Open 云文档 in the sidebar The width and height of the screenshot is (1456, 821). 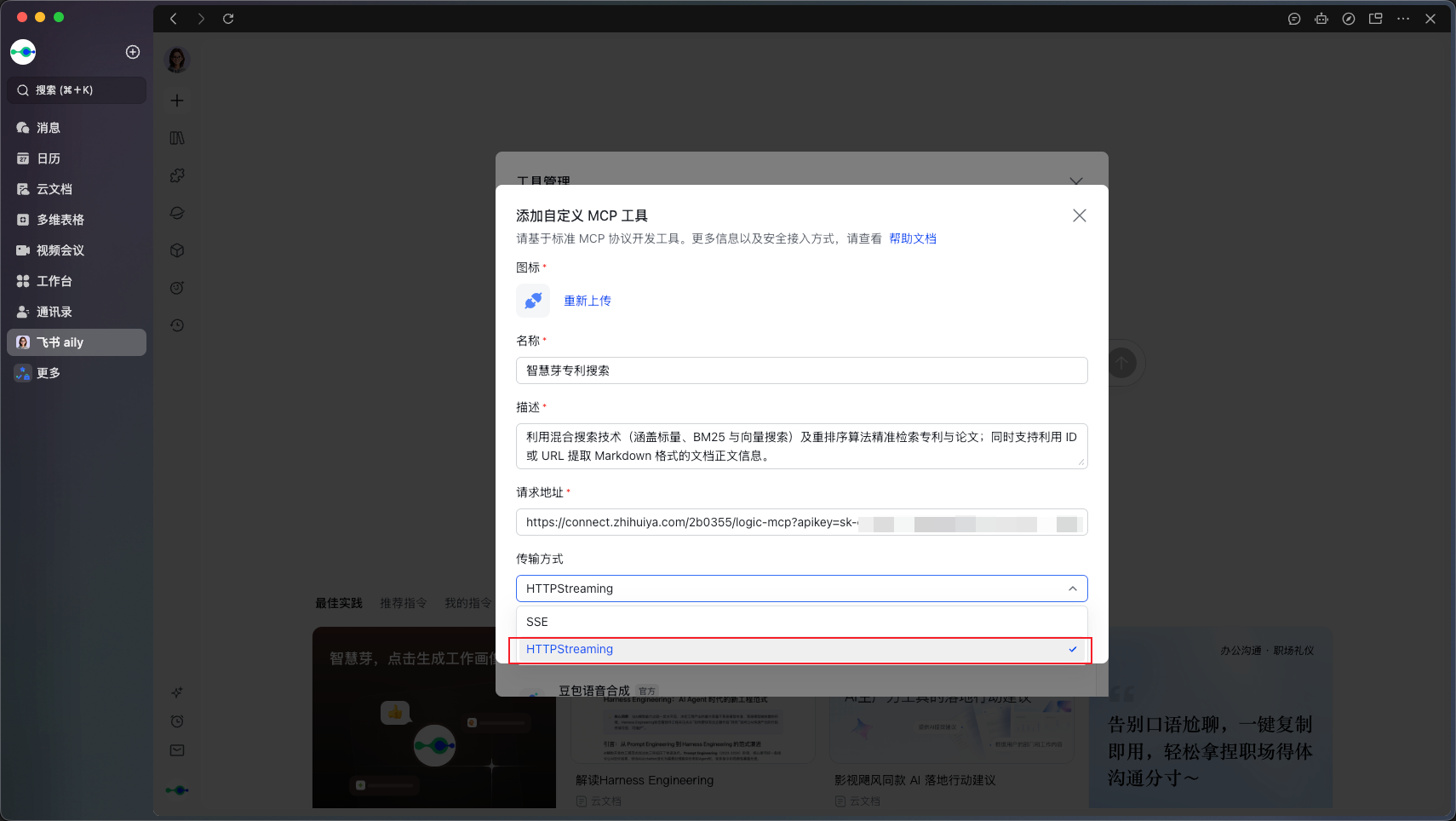77,189
